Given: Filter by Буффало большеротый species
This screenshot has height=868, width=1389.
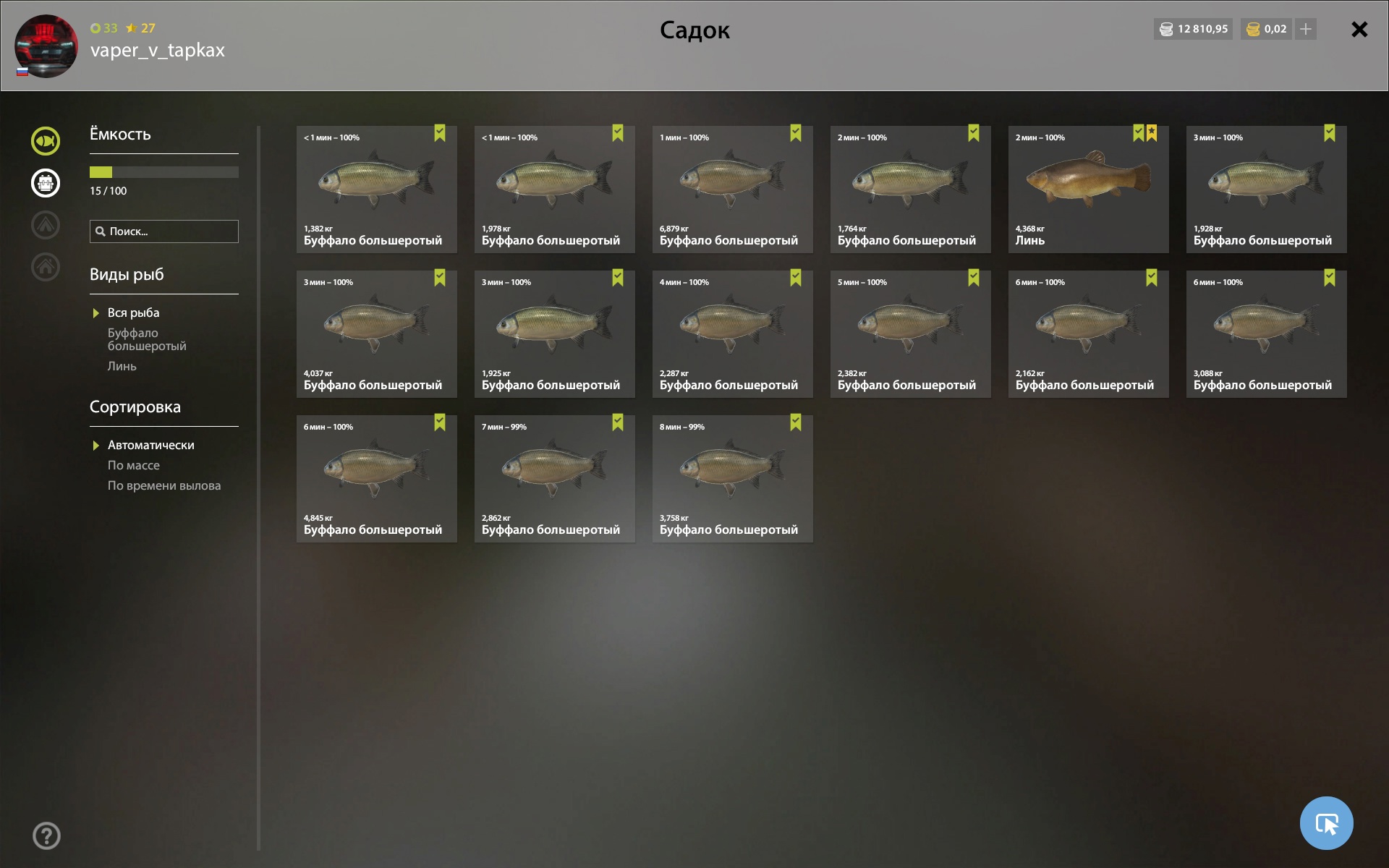Looking at the screenshot, I should (147, 339).
